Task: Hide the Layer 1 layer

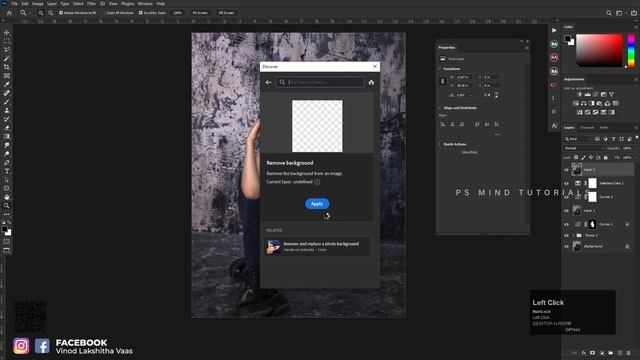Action: (566, 211)
